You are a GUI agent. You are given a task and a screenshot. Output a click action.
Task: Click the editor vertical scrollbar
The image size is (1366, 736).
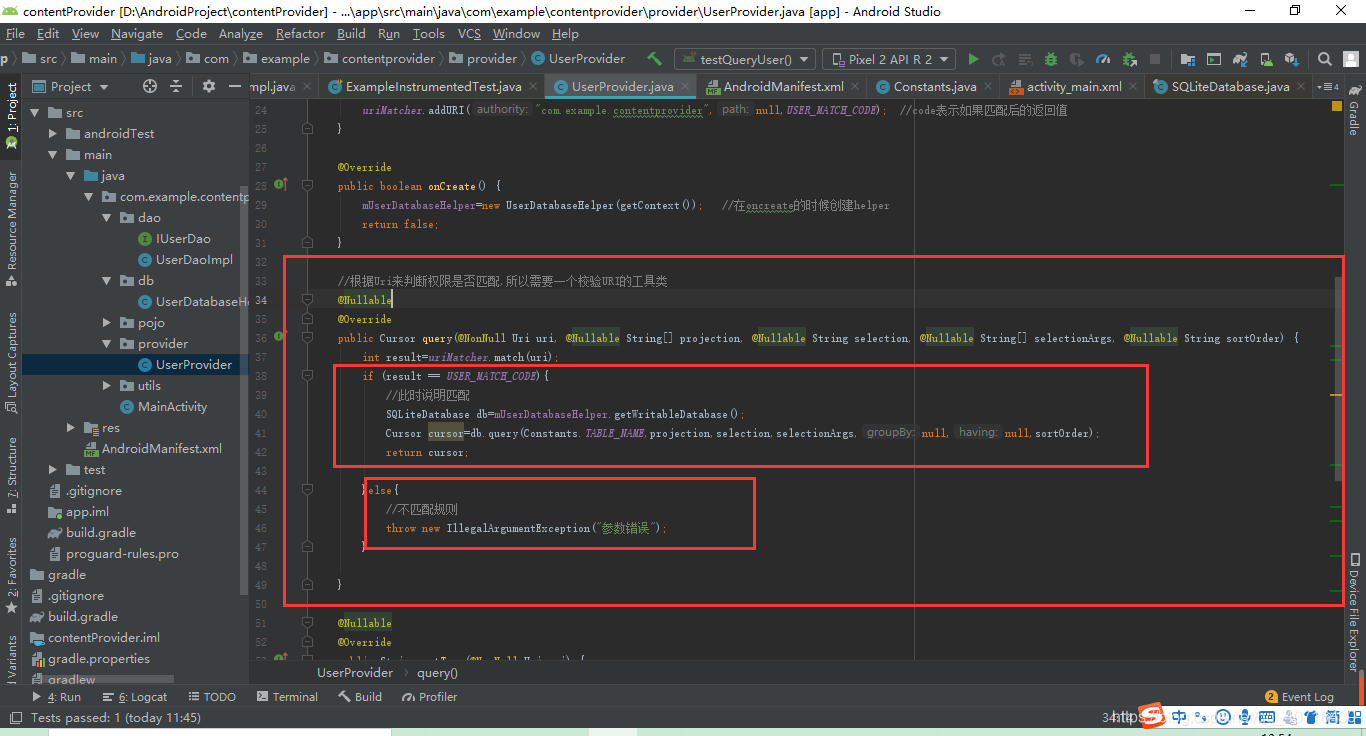tap(1340, 380)
